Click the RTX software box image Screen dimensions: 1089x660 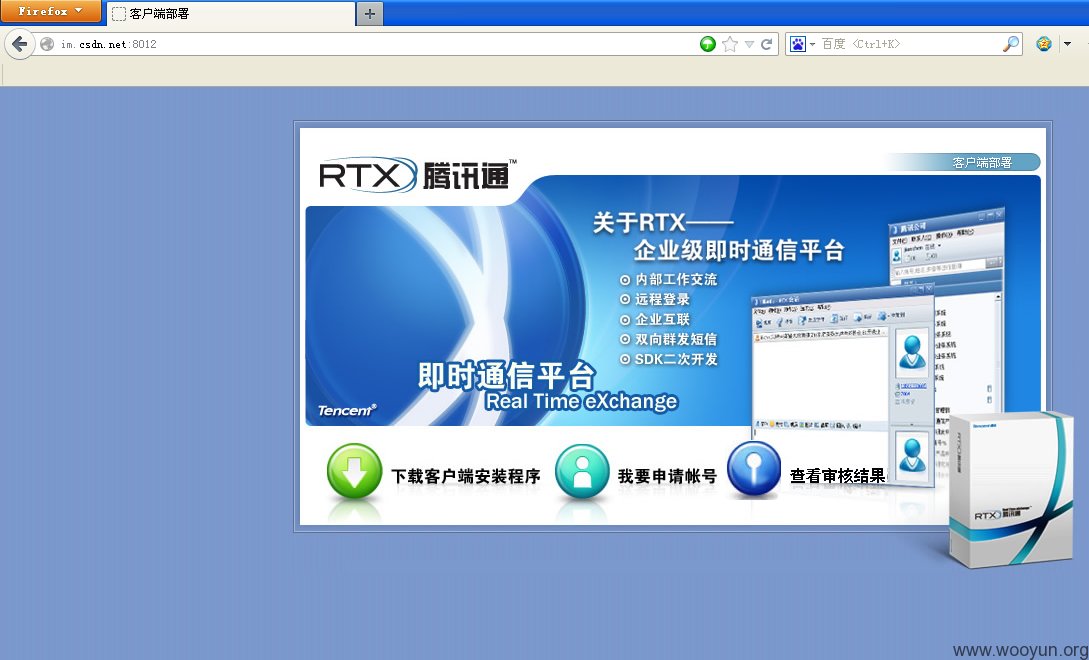1011,489
